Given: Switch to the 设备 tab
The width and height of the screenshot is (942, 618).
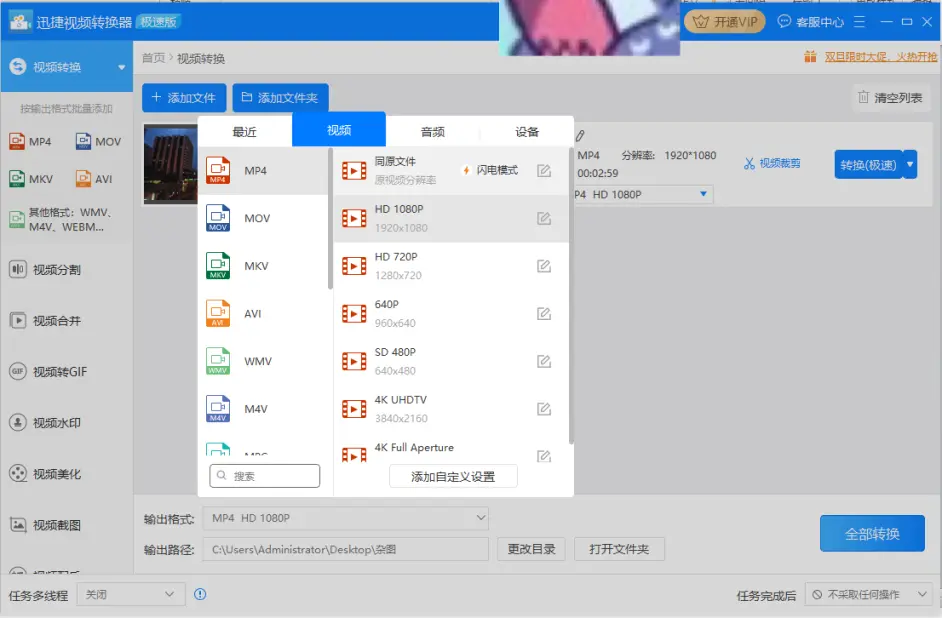Looking at the screenshot, I should [x=527, y=132].
